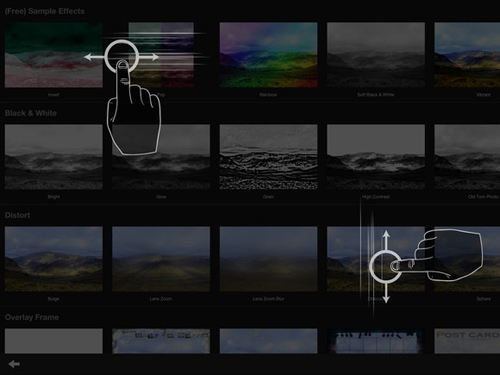Click the Overlay Frame section heading

(32, 317)
